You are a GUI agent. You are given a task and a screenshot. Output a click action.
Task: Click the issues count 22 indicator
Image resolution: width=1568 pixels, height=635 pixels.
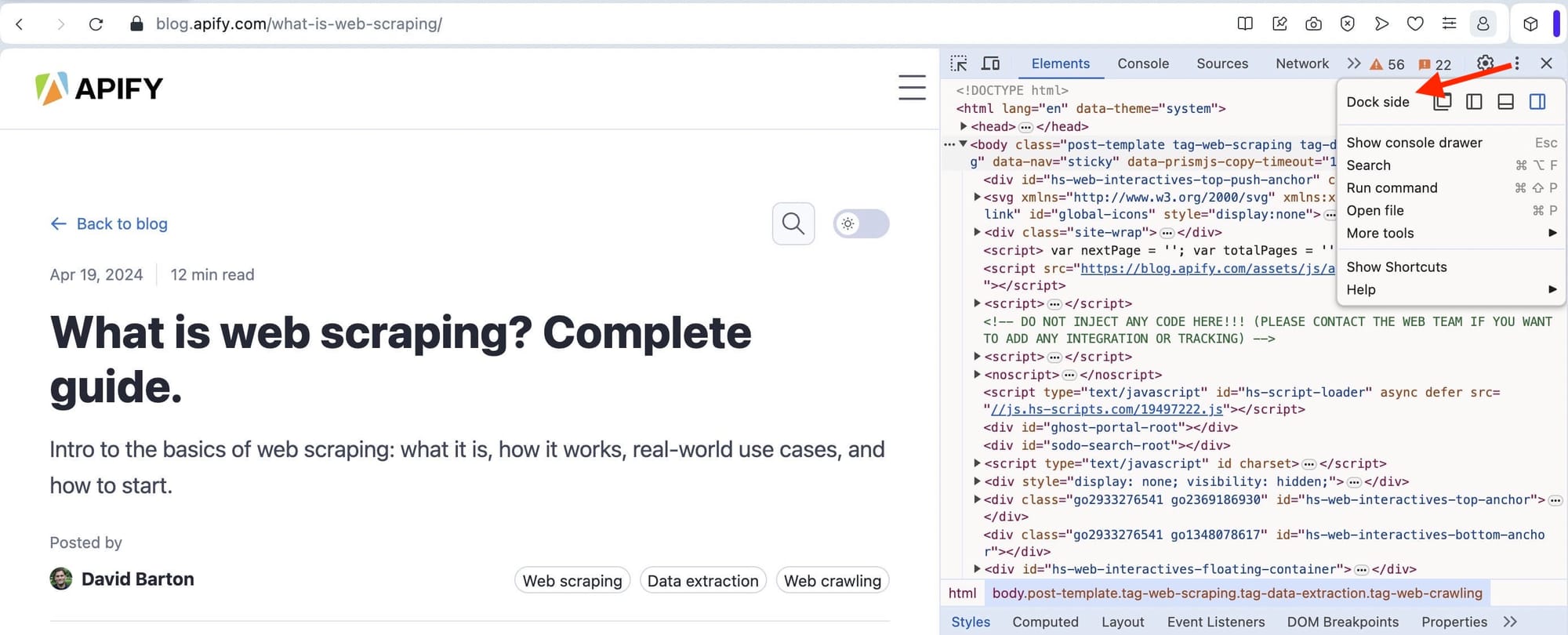1435,64
